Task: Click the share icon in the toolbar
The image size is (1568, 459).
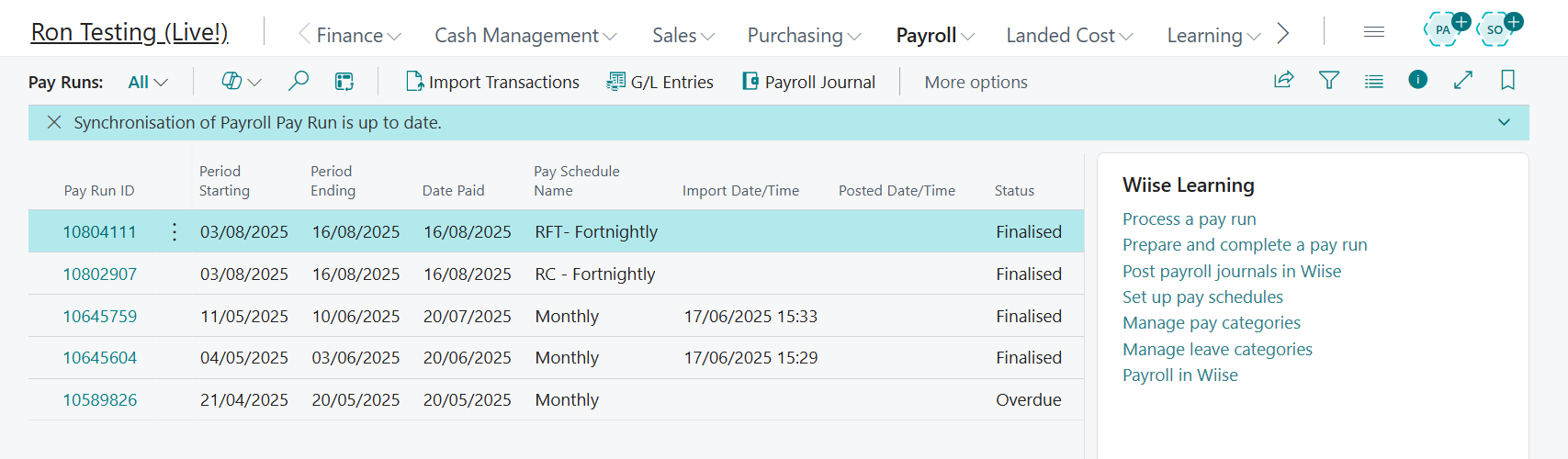Action: click(1283, 81)
